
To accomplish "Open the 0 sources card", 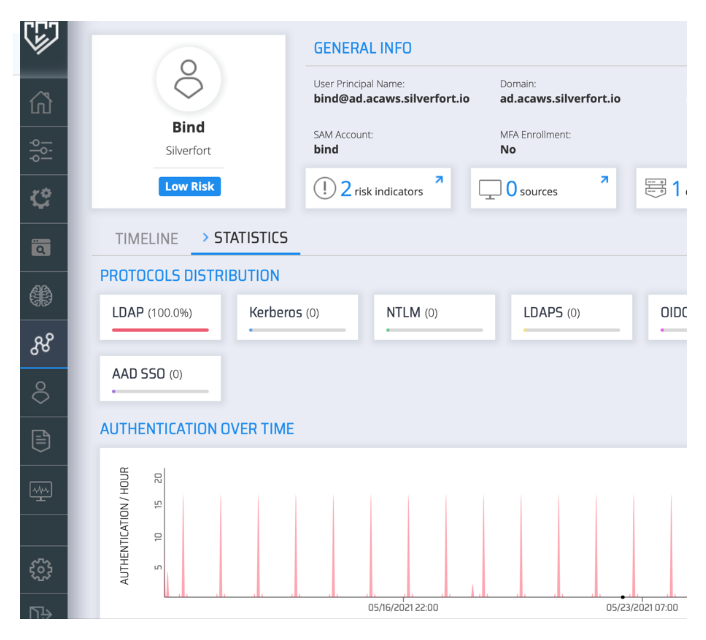I will [x=543, y=189].
